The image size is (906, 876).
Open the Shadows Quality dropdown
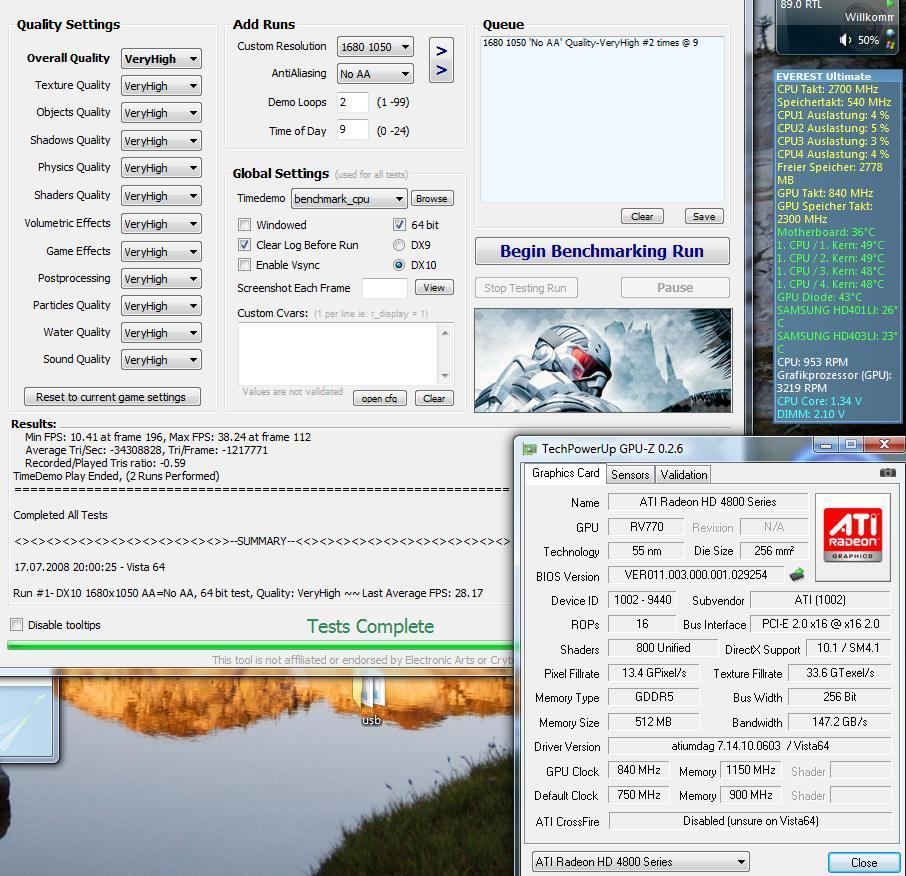[161, 141]
